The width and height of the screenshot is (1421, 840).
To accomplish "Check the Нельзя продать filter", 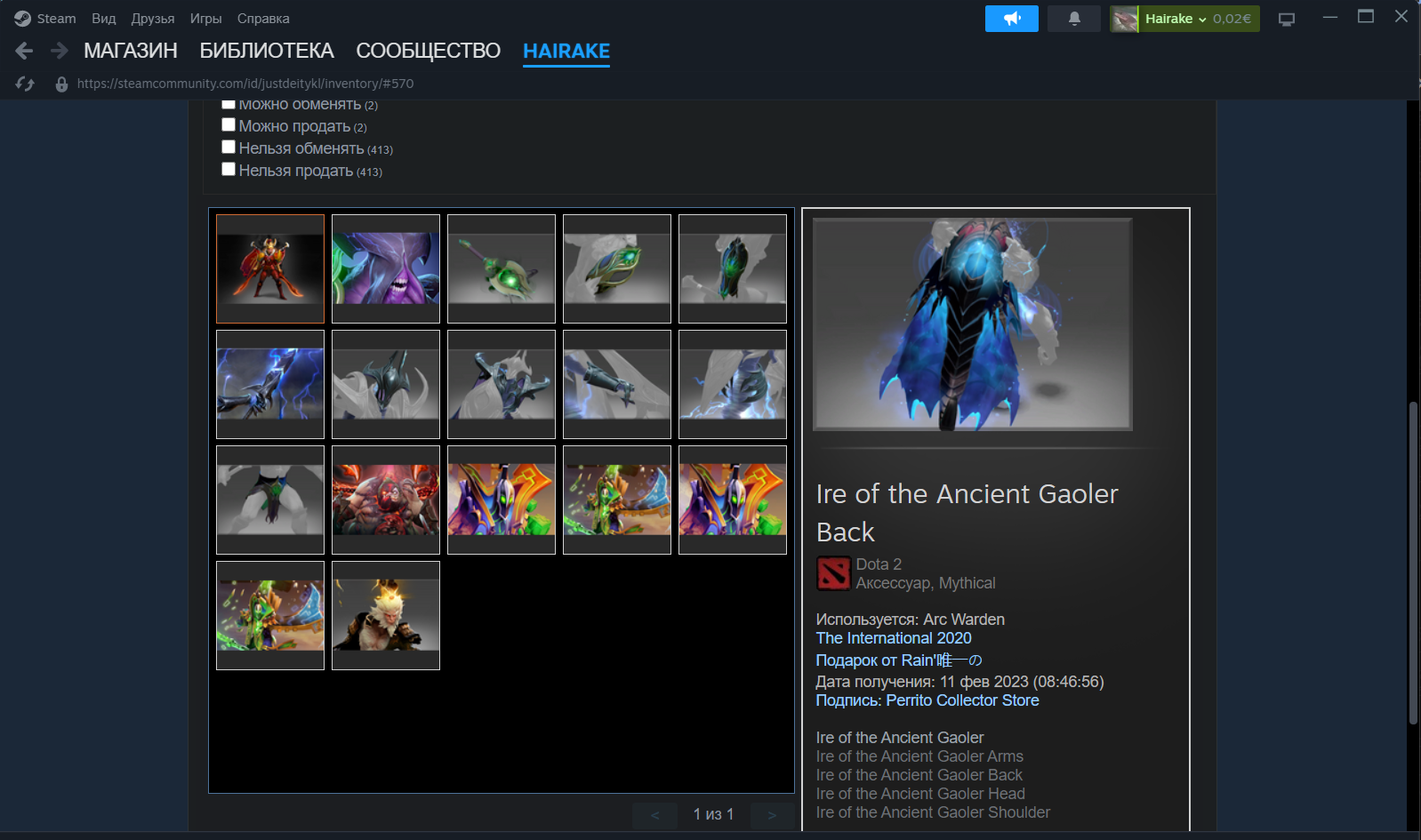I will pyautogui.click(x=229, y=169).
